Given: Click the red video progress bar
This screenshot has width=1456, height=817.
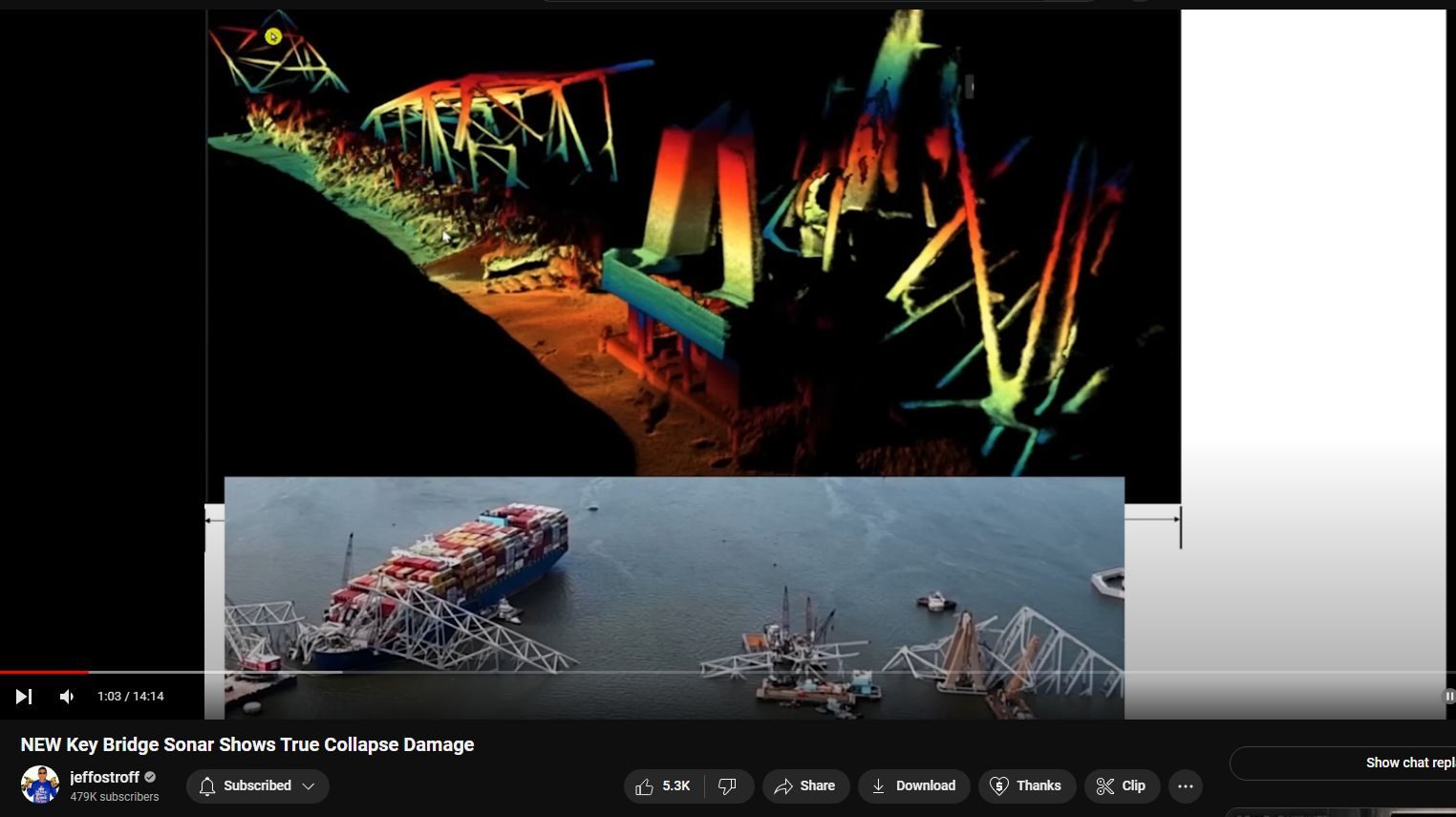Looking at the screenshot, I should click(44, 673).
